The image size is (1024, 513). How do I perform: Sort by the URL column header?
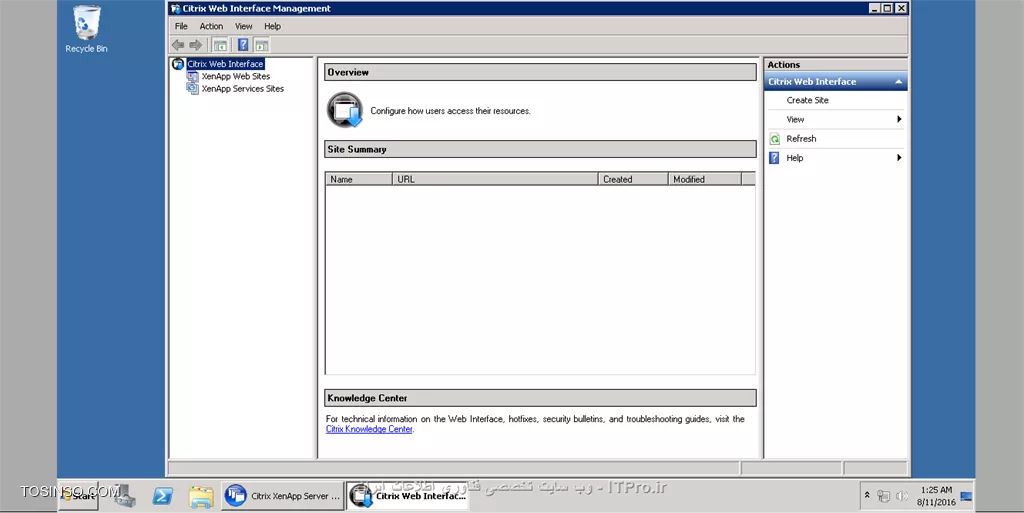pos(495,179)
